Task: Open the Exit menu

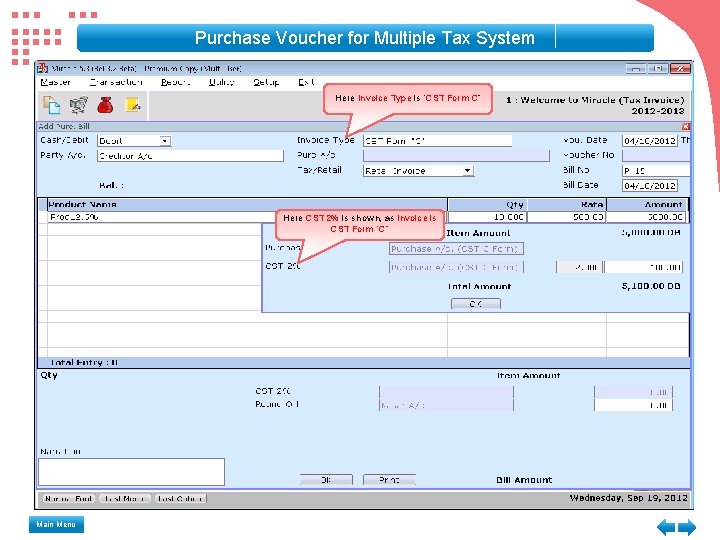Action: click(x=306, y=82)
